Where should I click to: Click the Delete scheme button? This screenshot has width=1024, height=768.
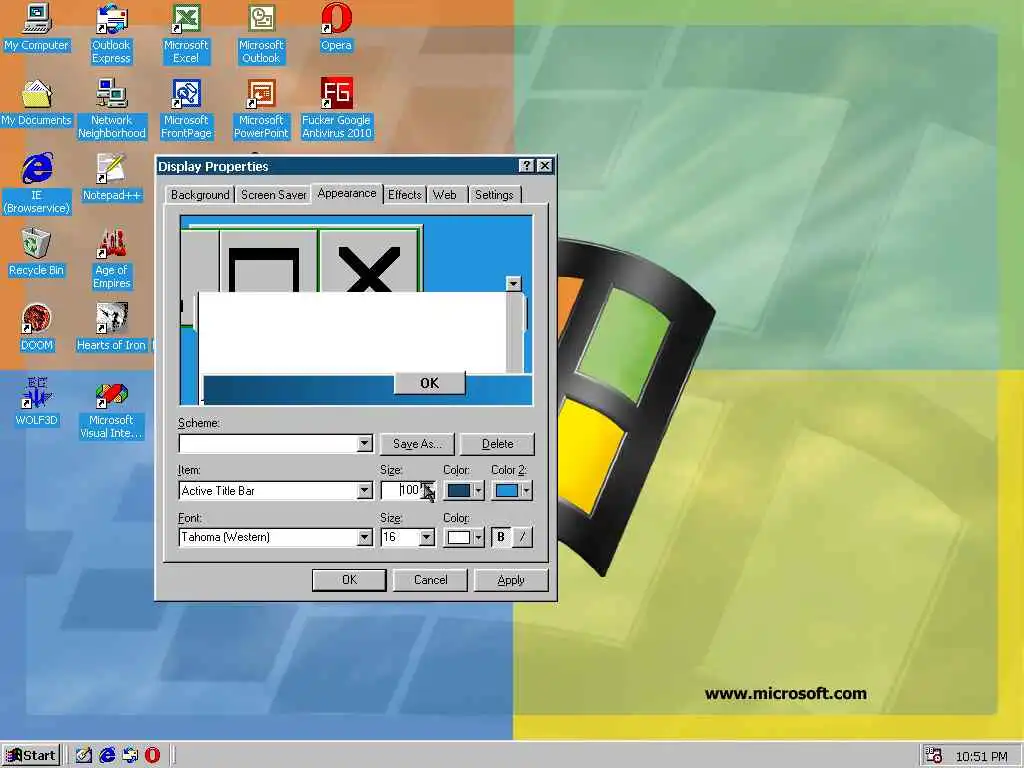(x=497, y=443)
